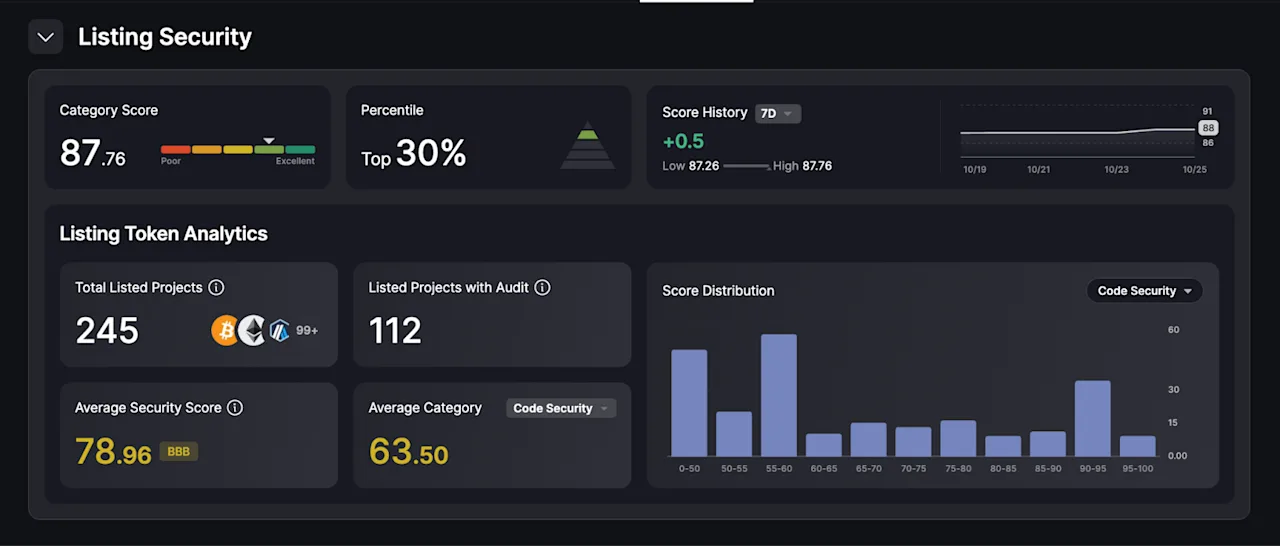Click the 88 marker on history chart

point(1208,128)
